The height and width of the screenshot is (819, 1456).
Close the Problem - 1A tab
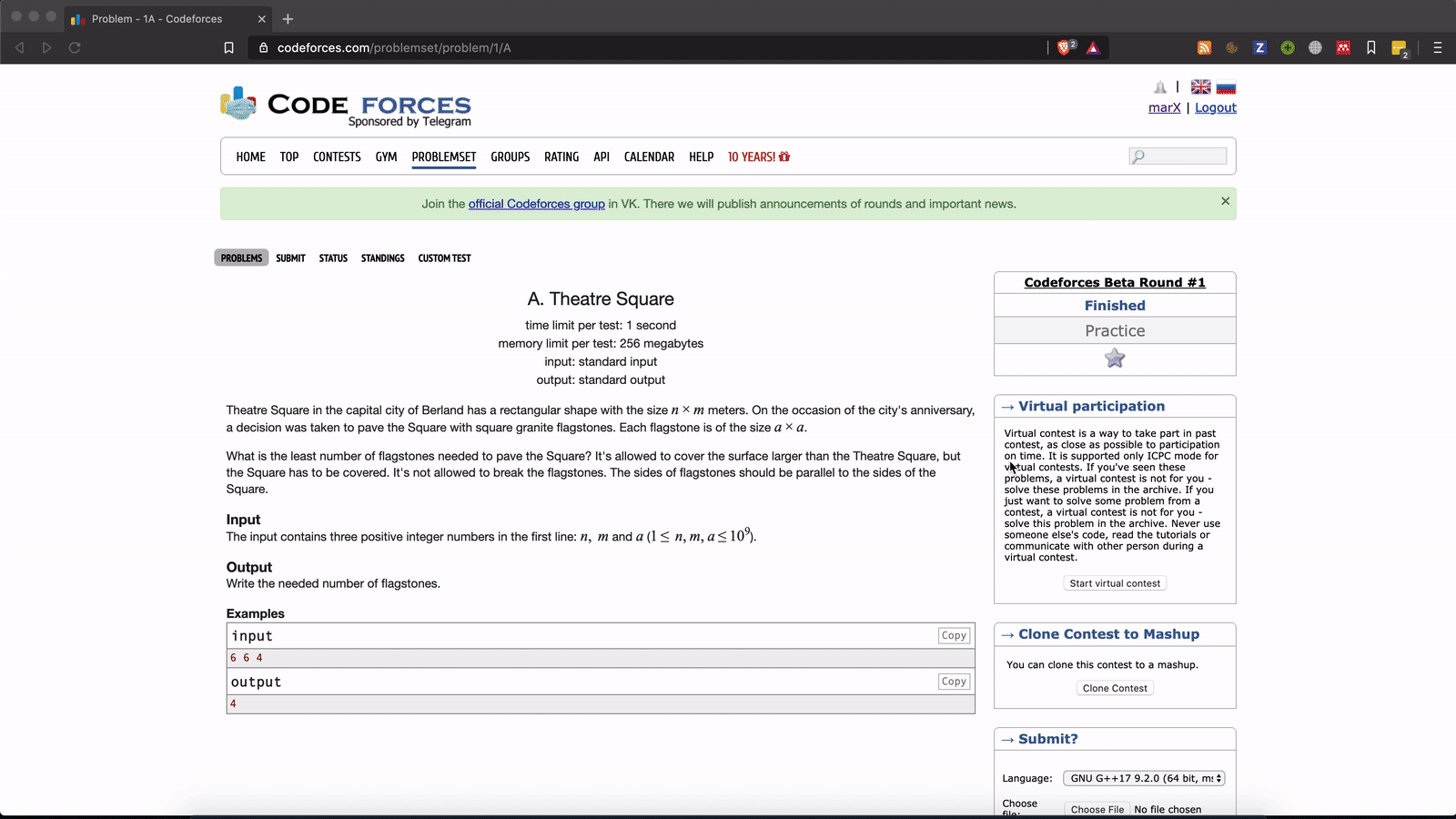pyautogui.click(x=262, y=19)
